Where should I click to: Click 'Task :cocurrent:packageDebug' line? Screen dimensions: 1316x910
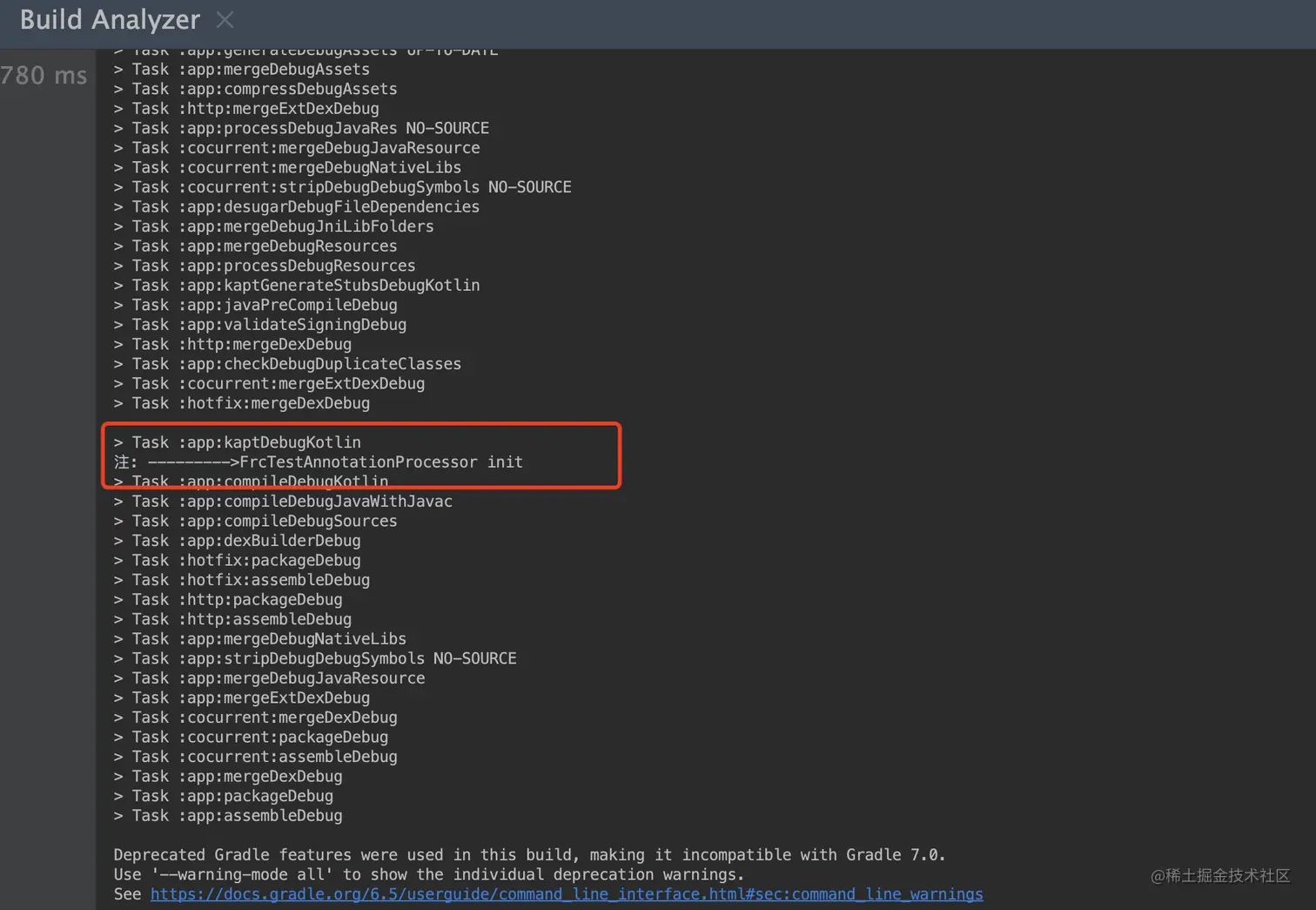(x=251, y=738)
